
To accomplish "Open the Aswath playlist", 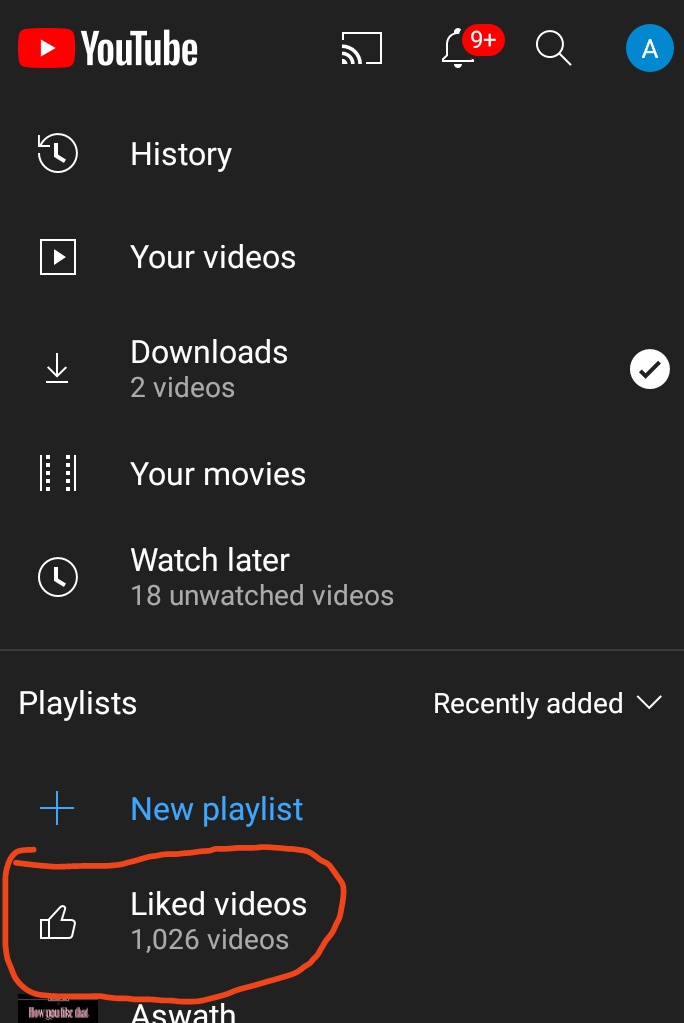I will [x=183, y=1013].
